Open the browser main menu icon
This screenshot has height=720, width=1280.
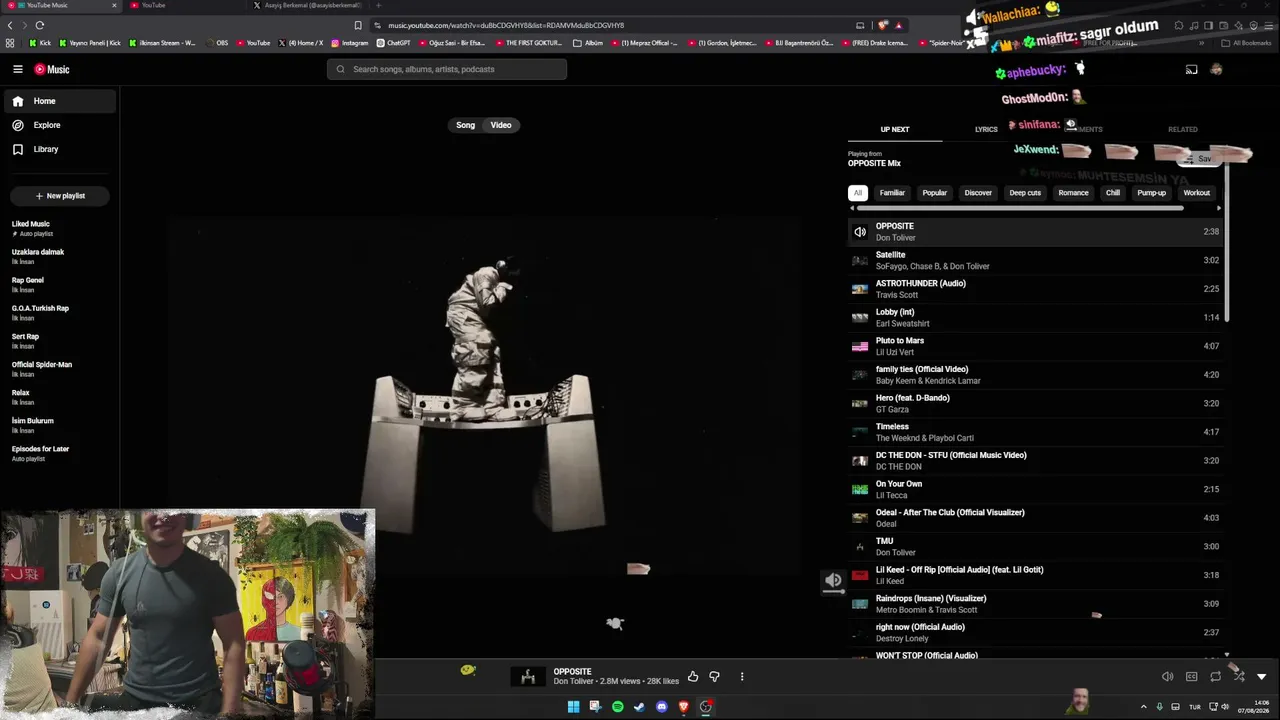(1267, 25)
